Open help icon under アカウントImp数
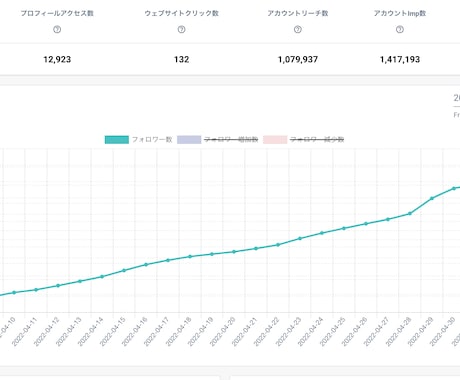 [x=400, y=30]
